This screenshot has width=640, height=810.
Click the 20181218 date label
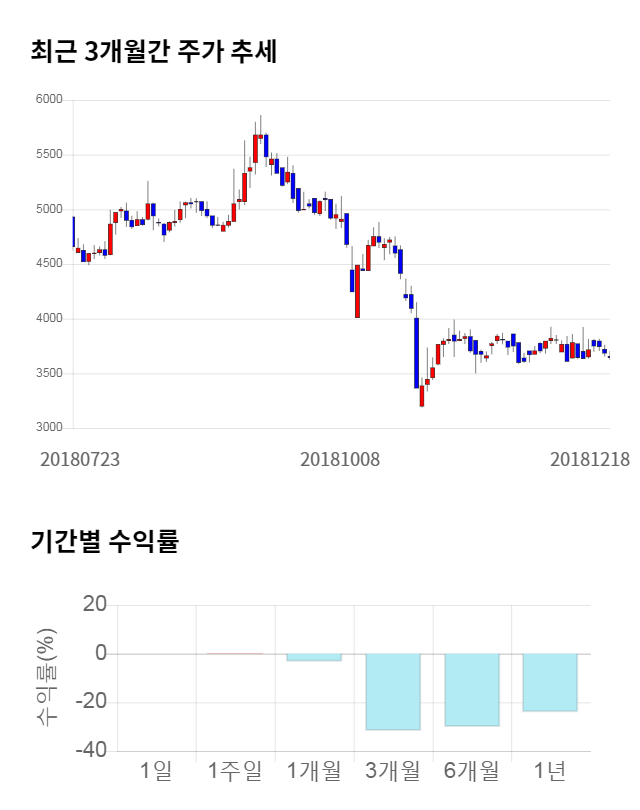[590, 459]
